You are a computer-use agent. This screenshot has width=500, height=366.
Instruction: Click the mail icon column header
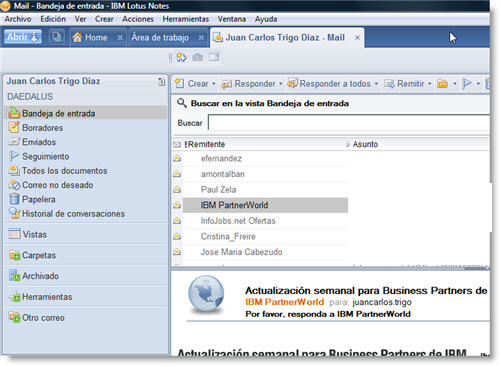coord(177,144)
